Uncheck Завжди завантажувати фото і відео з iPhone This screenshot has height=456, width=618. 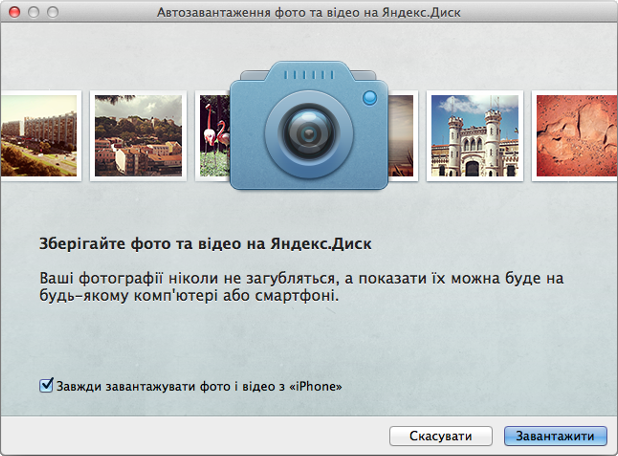tap(46, 385)
